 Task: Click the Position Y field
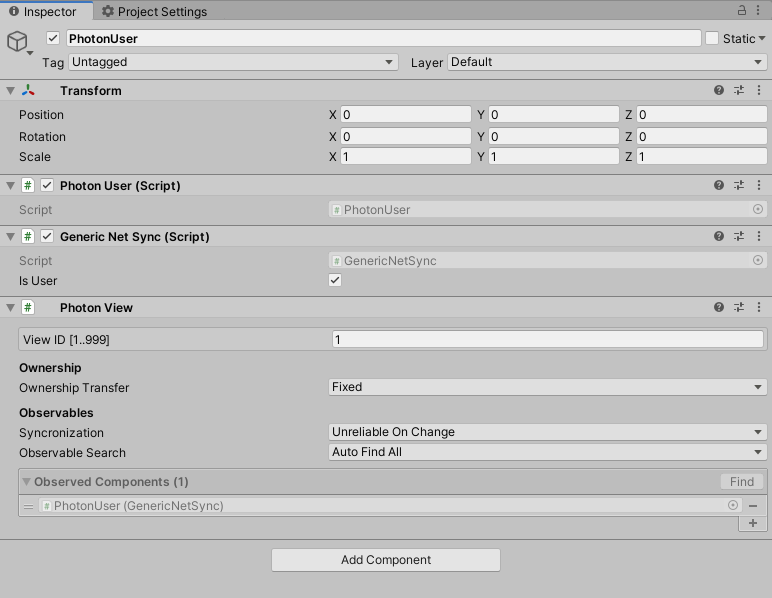click(554, 115)
